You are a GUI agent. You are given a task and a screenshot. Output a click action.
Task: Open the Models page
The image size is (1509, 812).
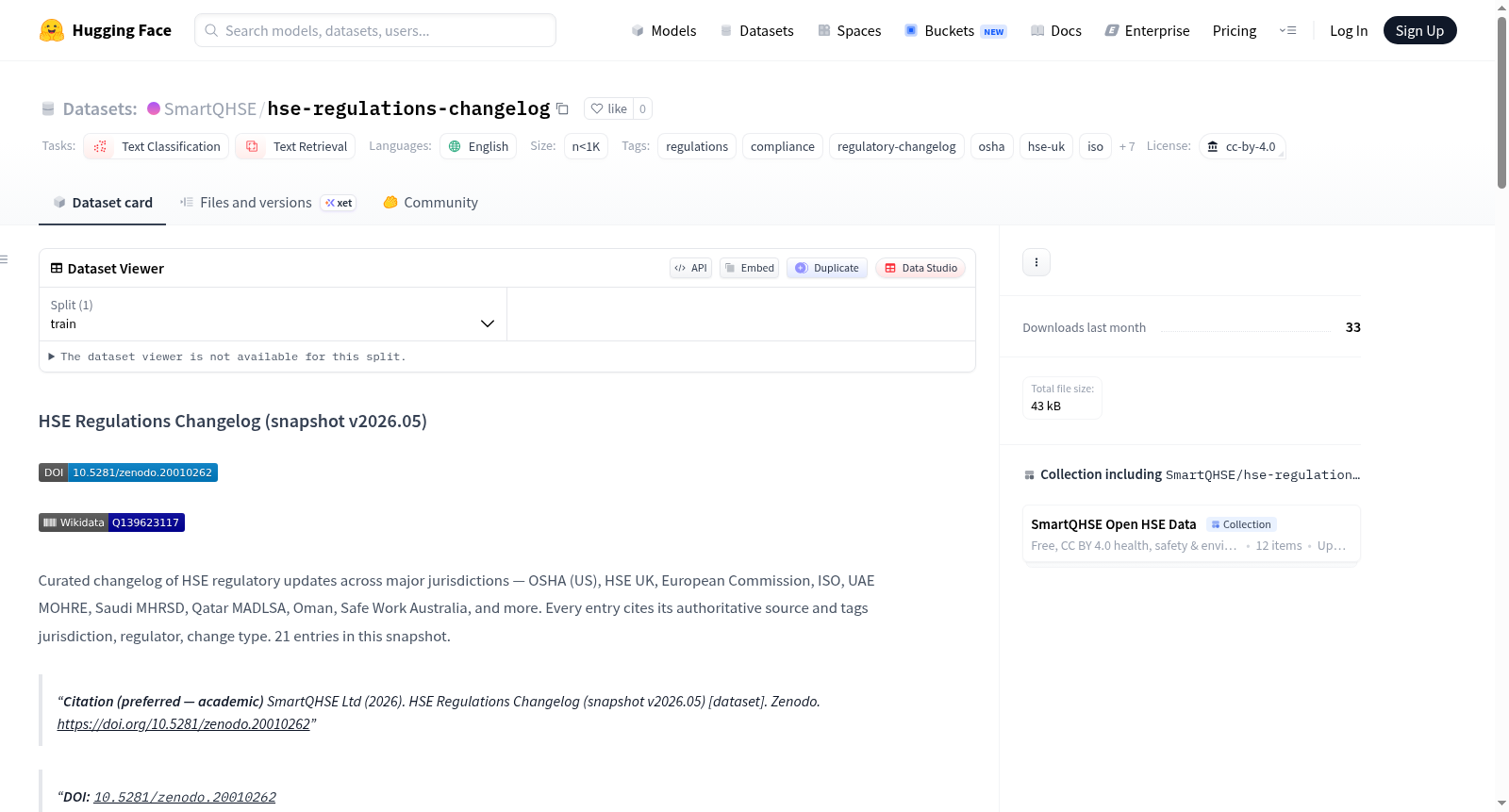[664, 30]
